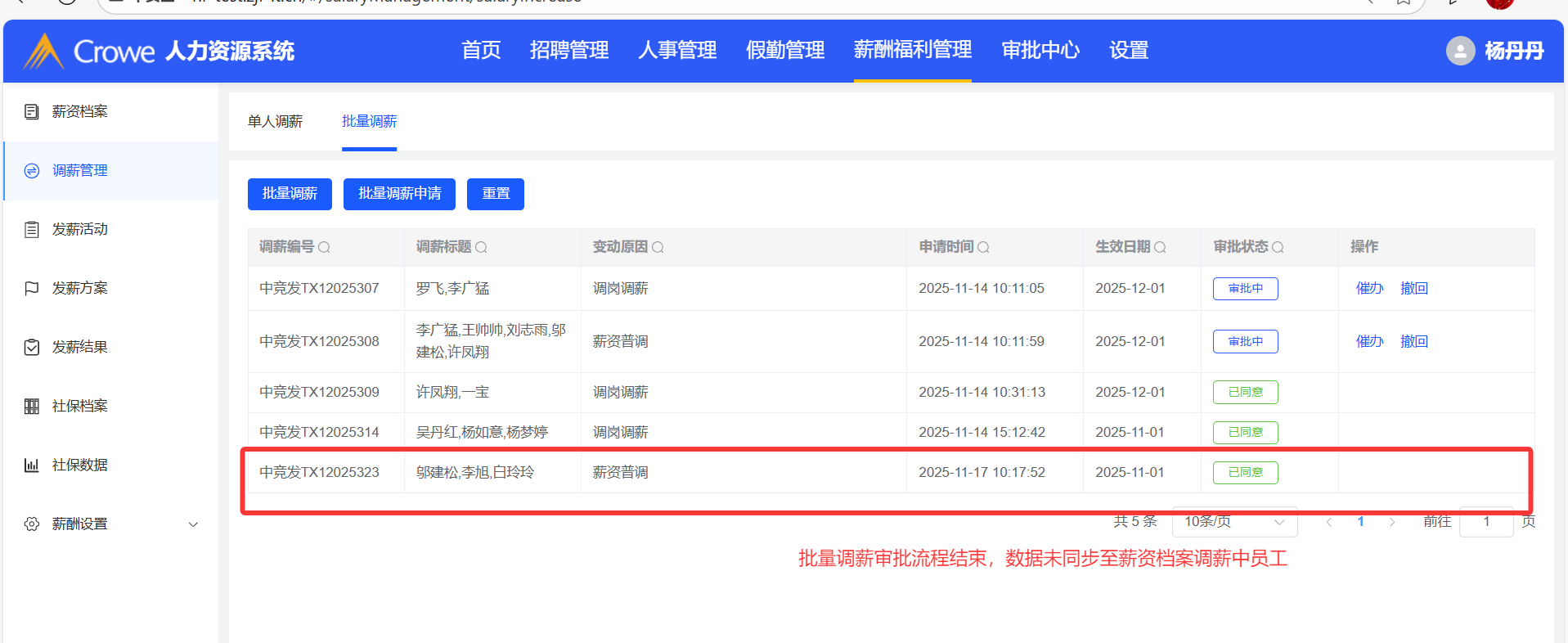The image size is (1568, 643).
Task: Click the 重置 button
Action: click(495, 194)
